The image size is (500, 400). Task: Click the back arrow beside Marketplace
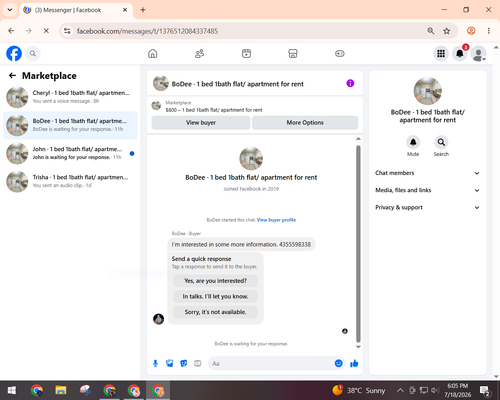(12, 76)
